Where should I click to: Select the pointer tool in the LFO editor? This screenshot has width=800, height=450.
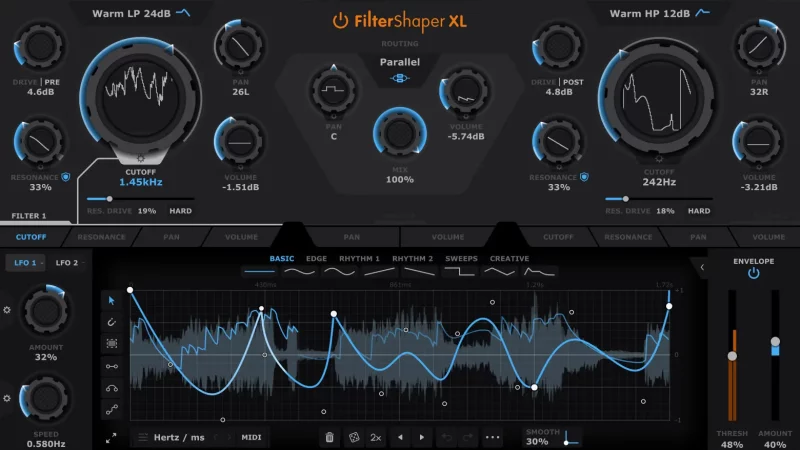[111, 299]
